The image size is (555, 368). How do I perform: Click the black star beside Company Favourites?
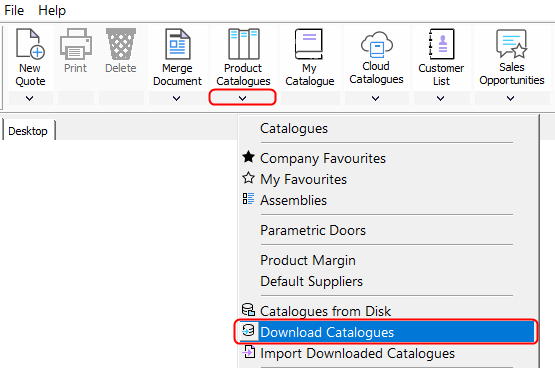pyautogui.click(x=248, y=157)
